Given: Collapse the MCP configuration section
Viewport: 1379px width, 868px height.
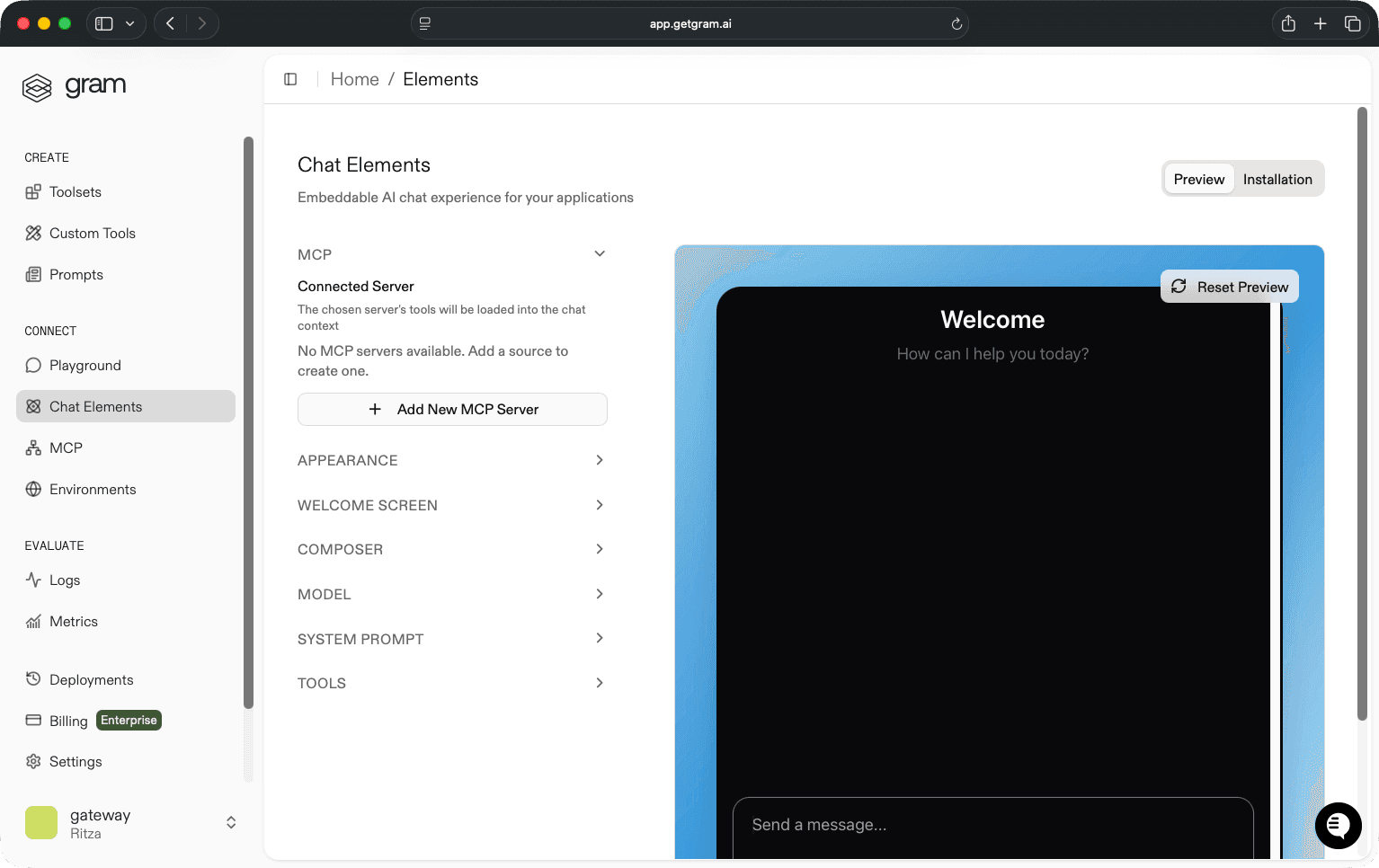Looking at the screenshot, I should (600, 253).
